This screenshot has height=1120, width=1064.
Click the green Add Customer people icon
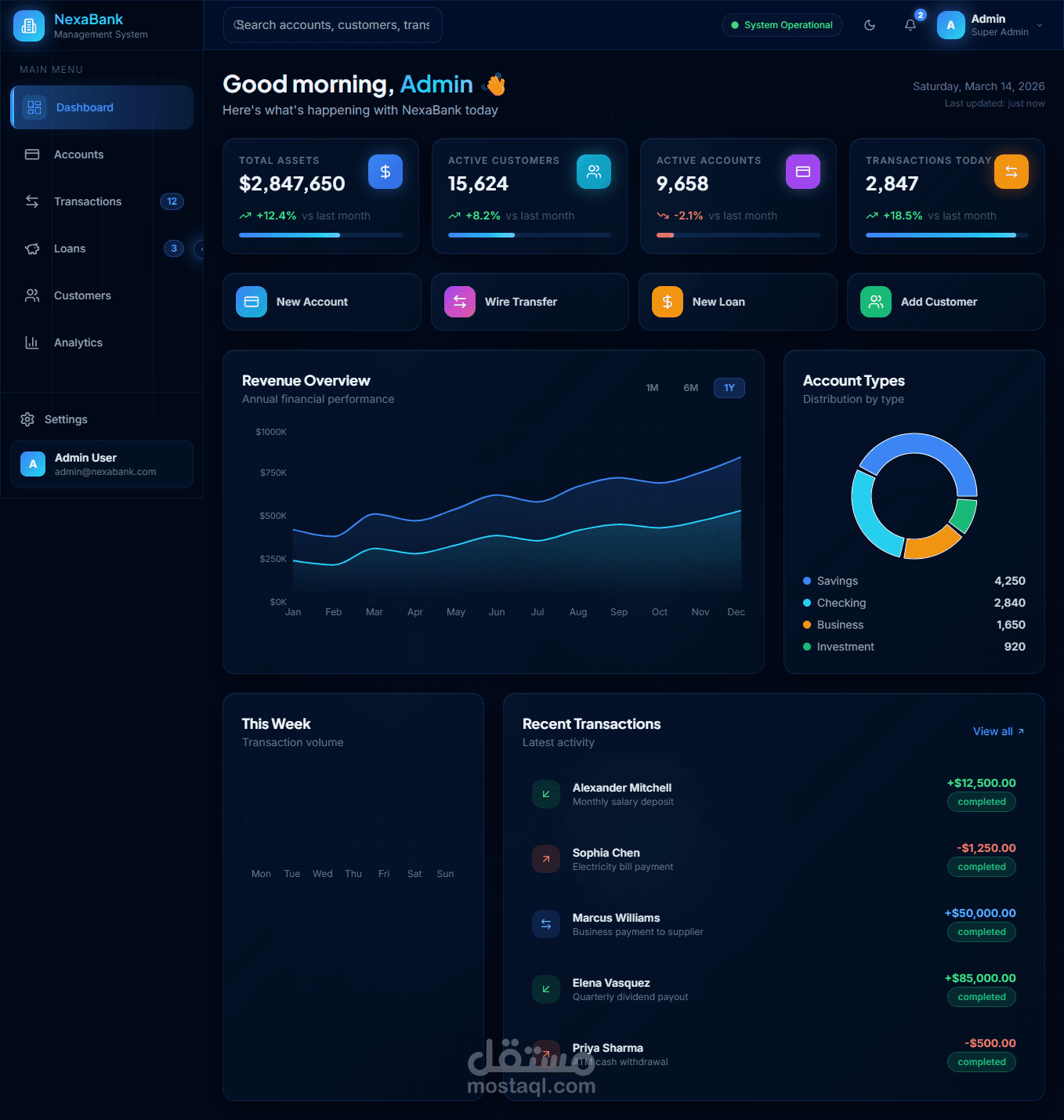pos(876,302)
